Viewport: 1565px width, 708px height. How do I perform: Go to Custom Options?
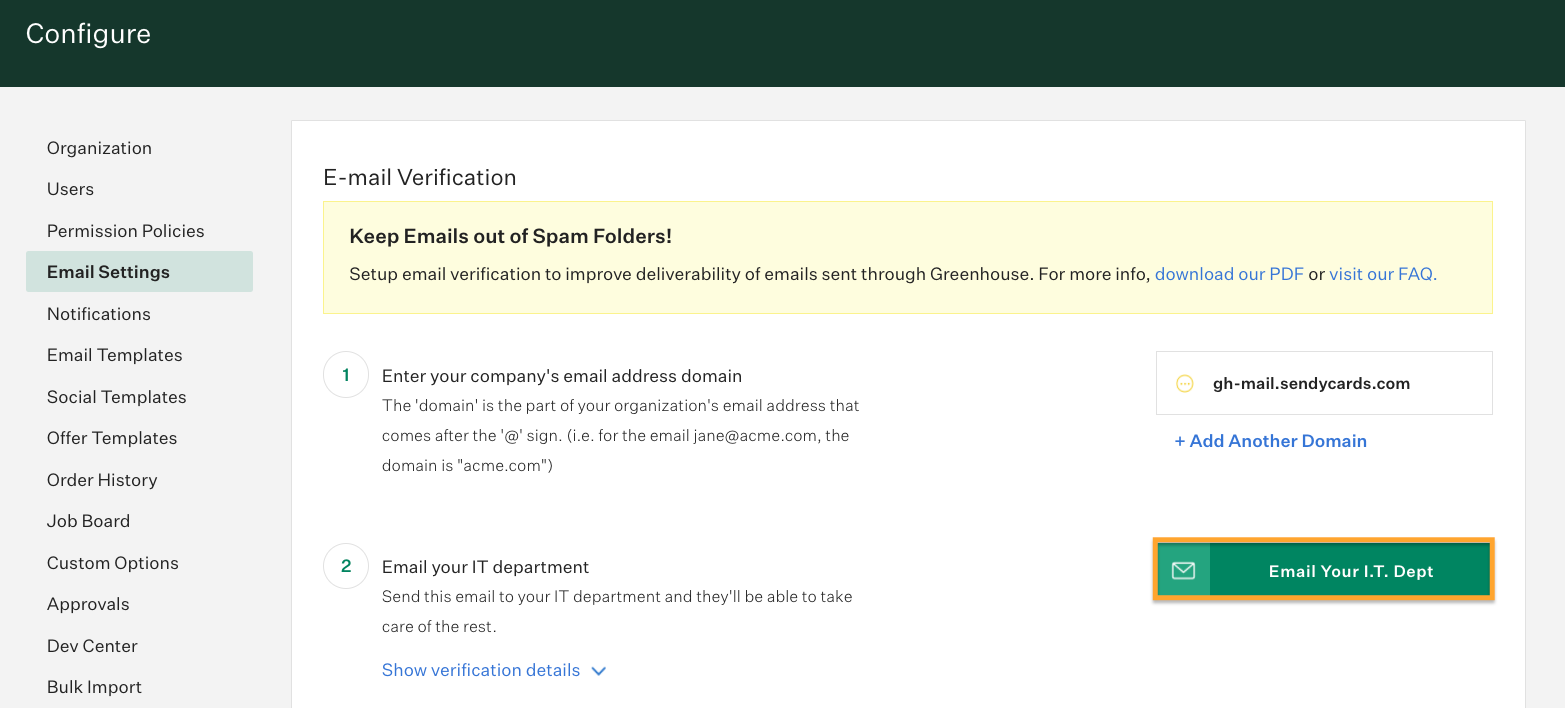tap(113, 563)
